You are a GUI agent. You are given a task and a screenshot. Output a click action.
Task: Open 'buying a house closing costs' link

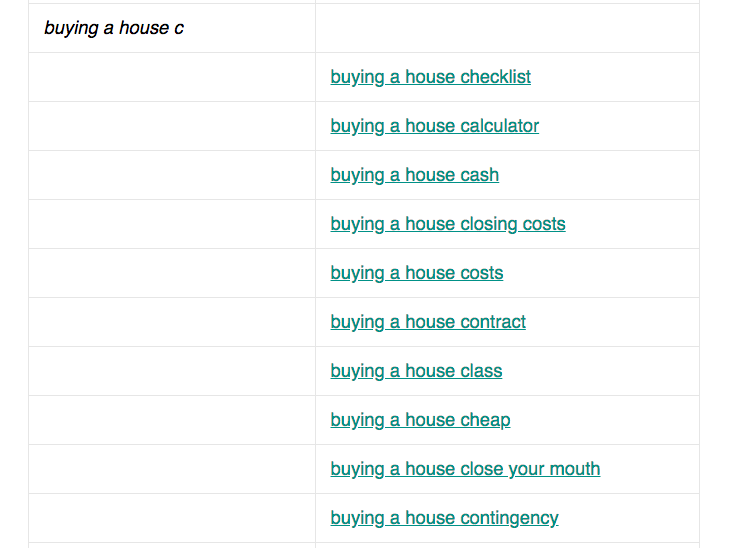pos(448,224)
